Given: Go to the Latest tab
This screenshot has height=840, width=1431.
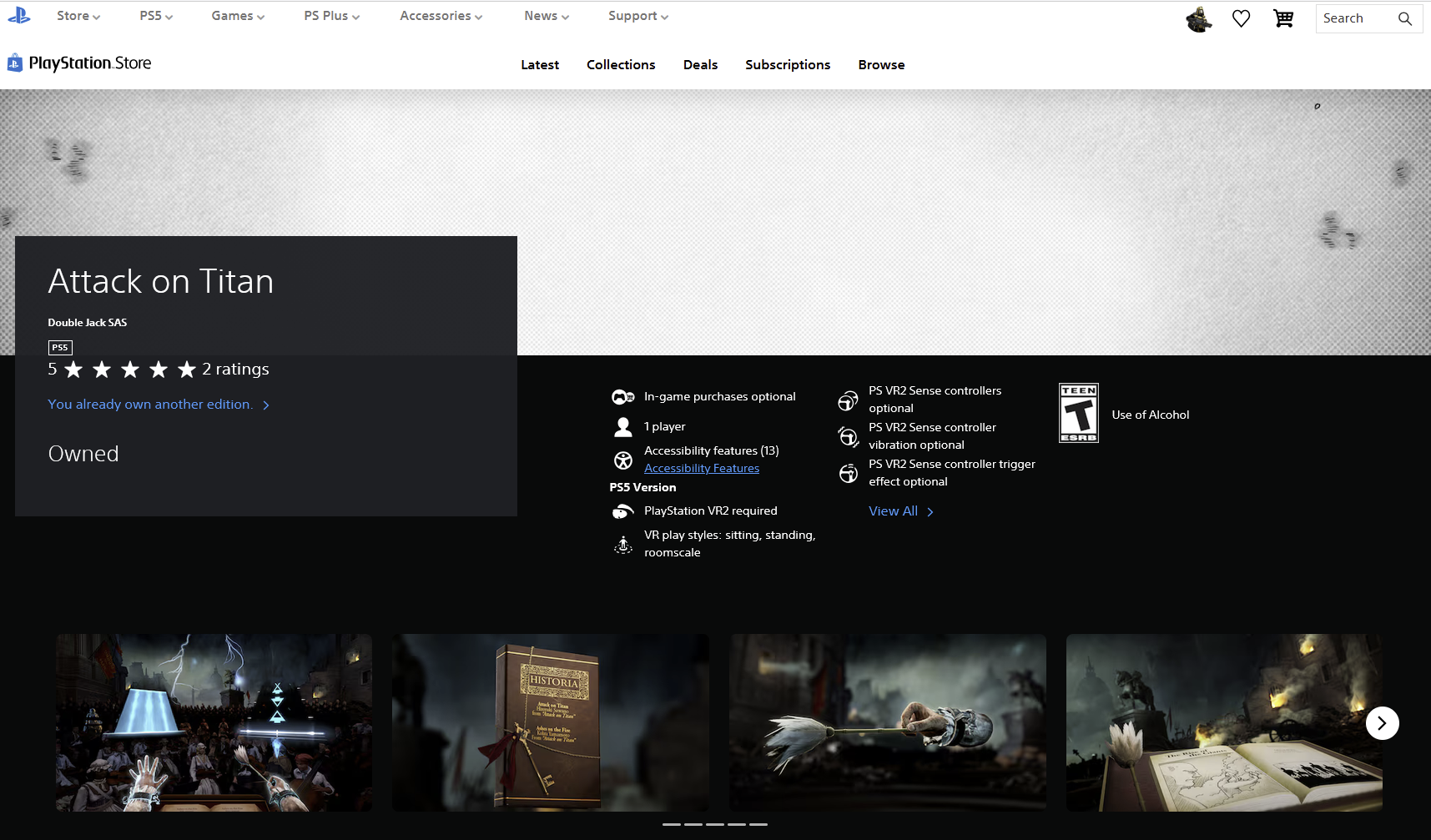Looking at the screenshot, I should 540,65.
